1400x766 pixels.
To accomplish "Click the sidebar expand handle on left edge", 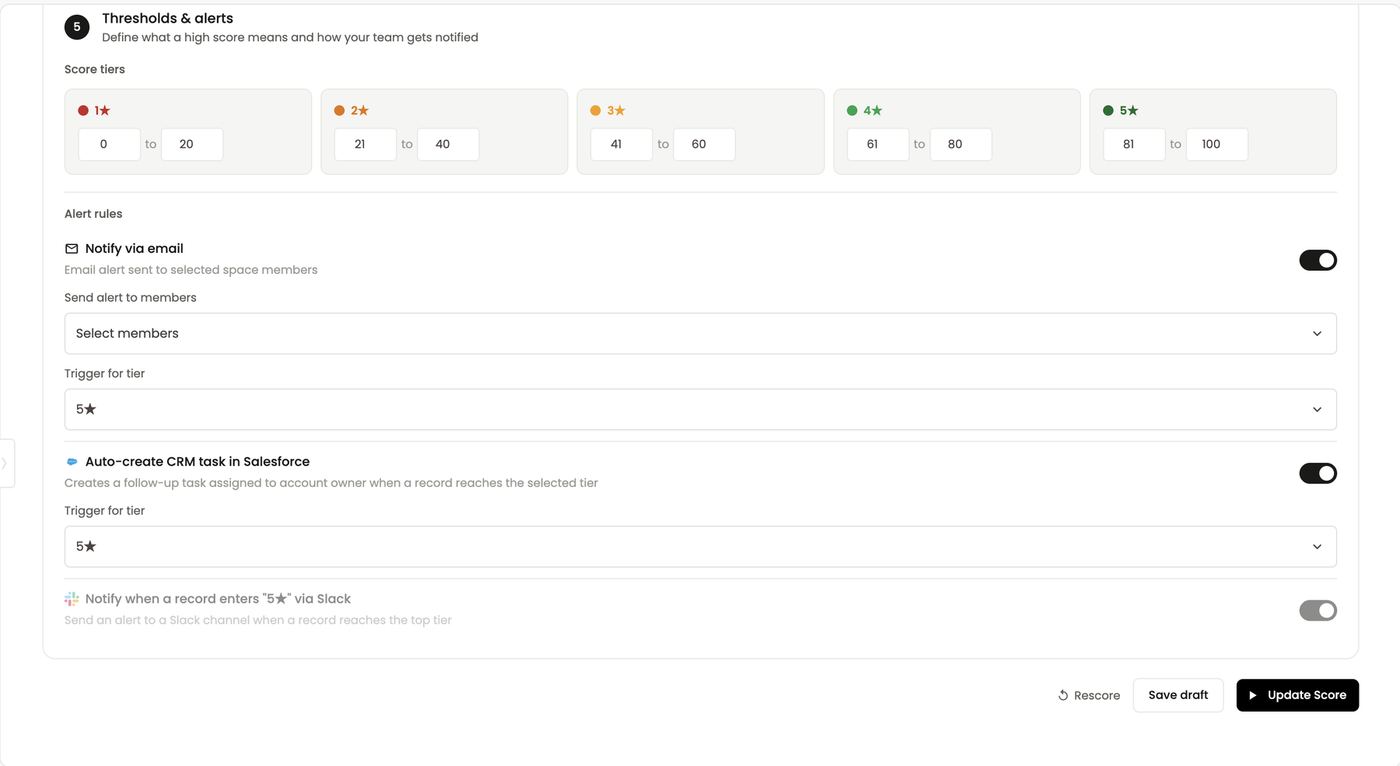I will click(6, 463).
